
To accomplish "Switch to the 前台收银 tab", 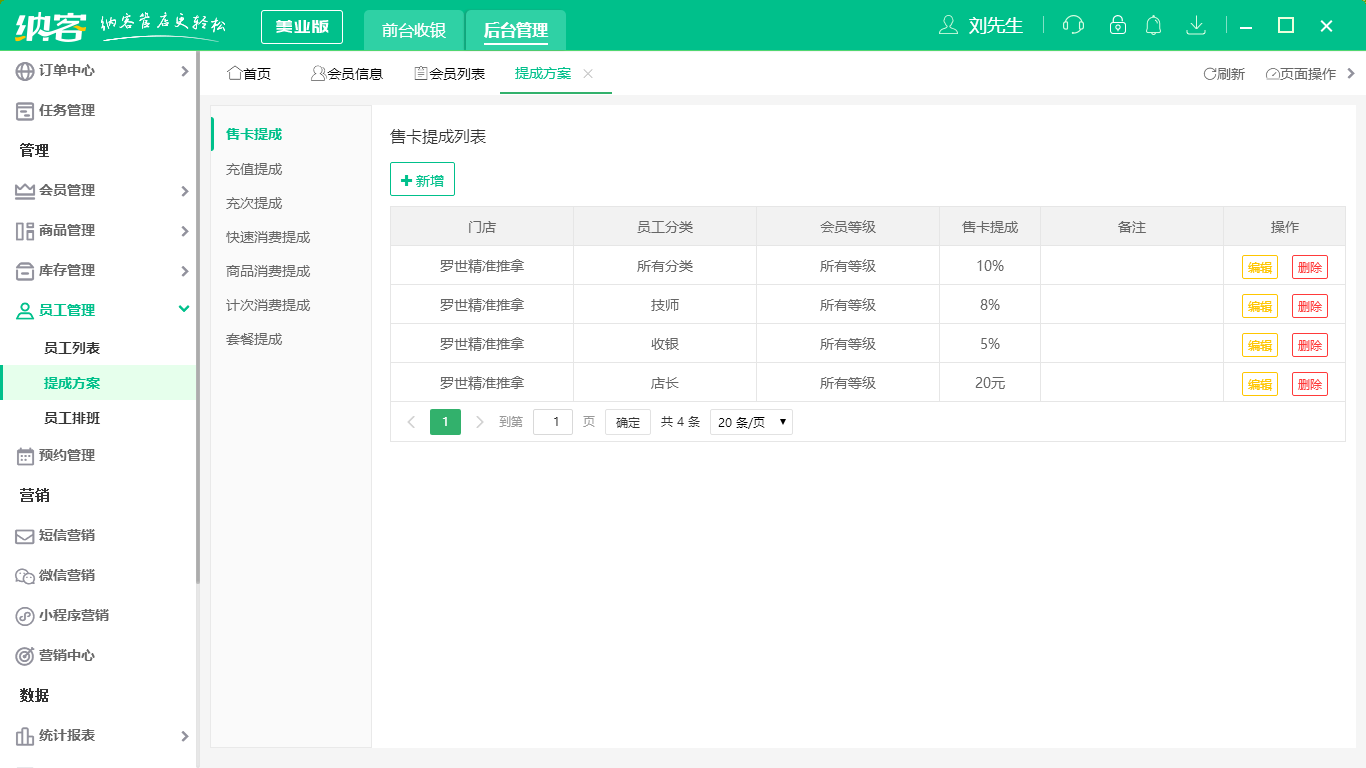I will tap(414, 30).
